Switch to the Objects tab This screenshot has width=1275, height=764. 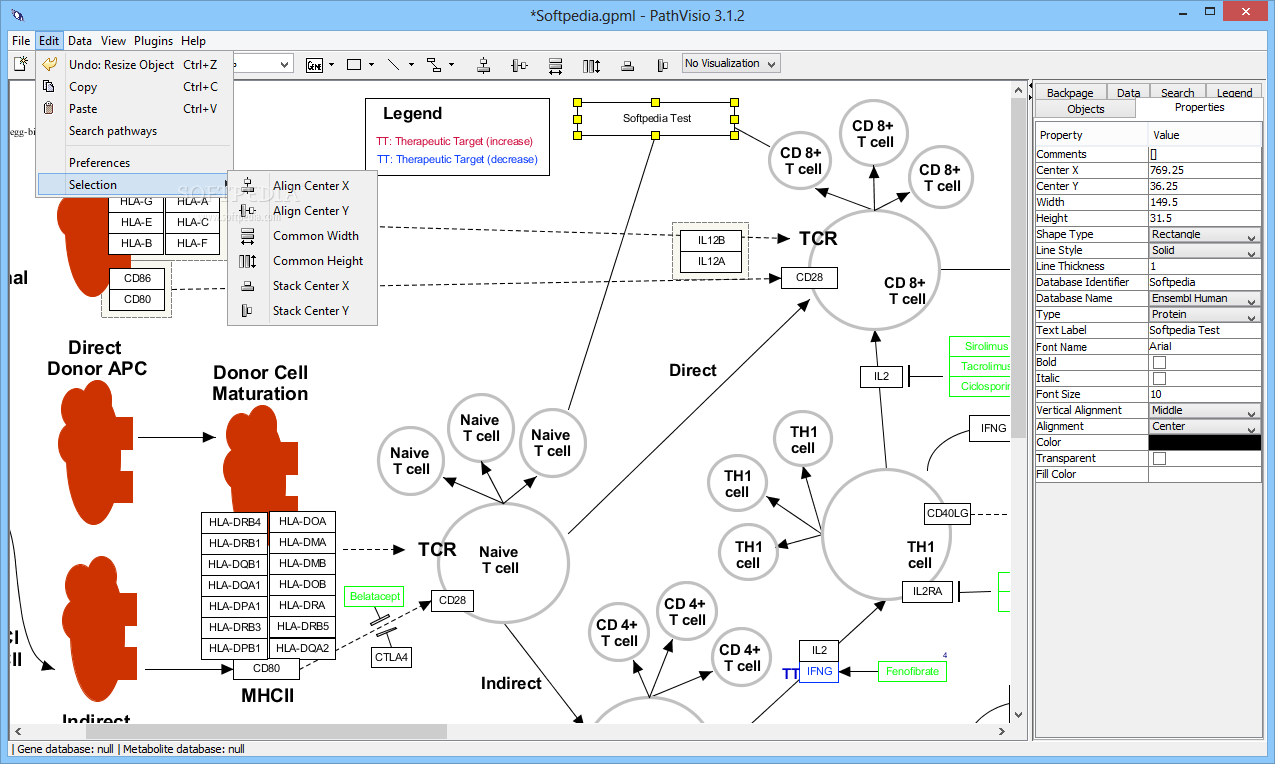point(1086,109)
